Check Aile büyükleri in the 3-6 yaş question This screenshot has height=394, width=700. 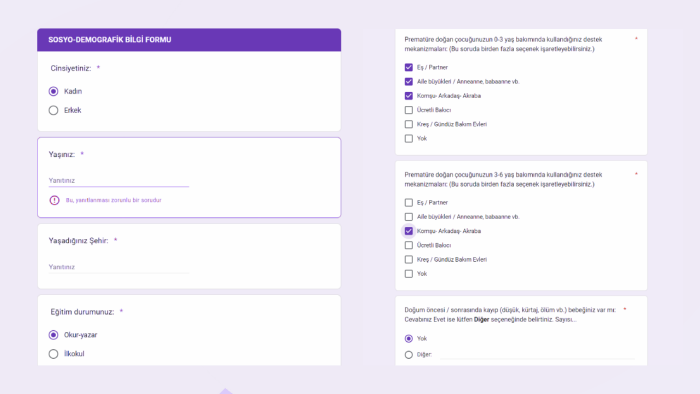click(x=409, y=217)
